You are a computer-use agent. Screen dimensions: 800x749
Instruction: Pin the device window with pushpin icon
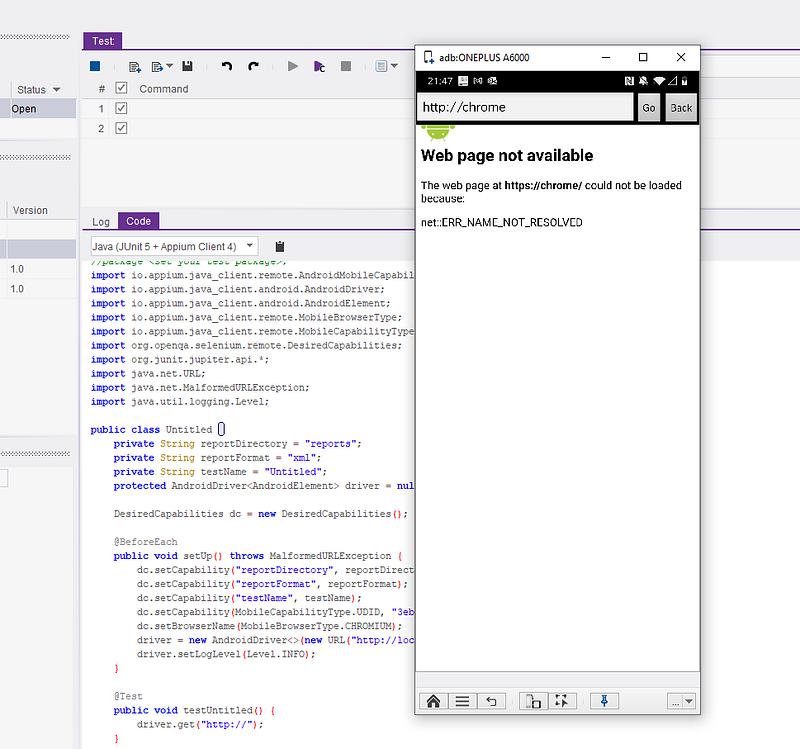604,701
